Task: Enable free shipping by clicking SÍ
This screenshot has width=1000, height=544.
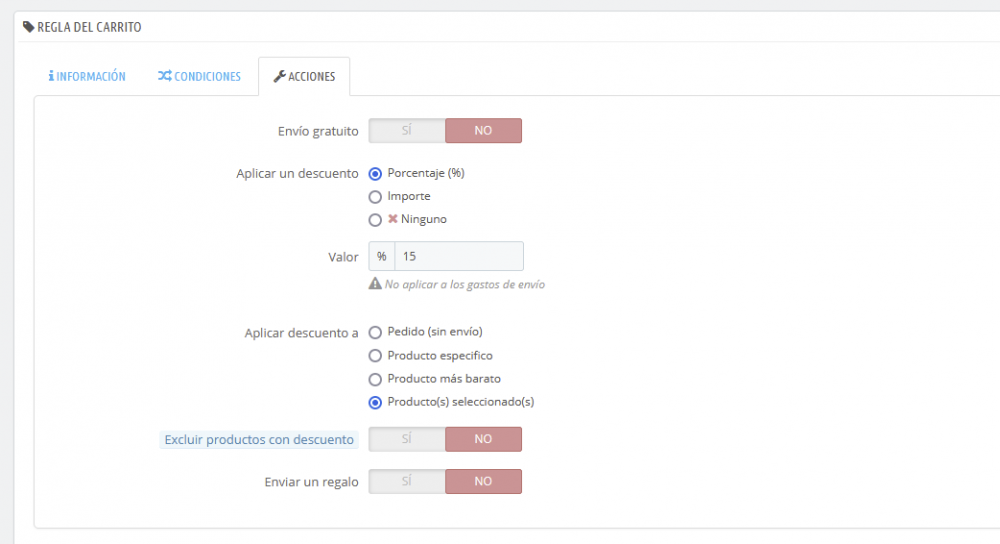Action: pyautogui.click(x=407, y=131)
